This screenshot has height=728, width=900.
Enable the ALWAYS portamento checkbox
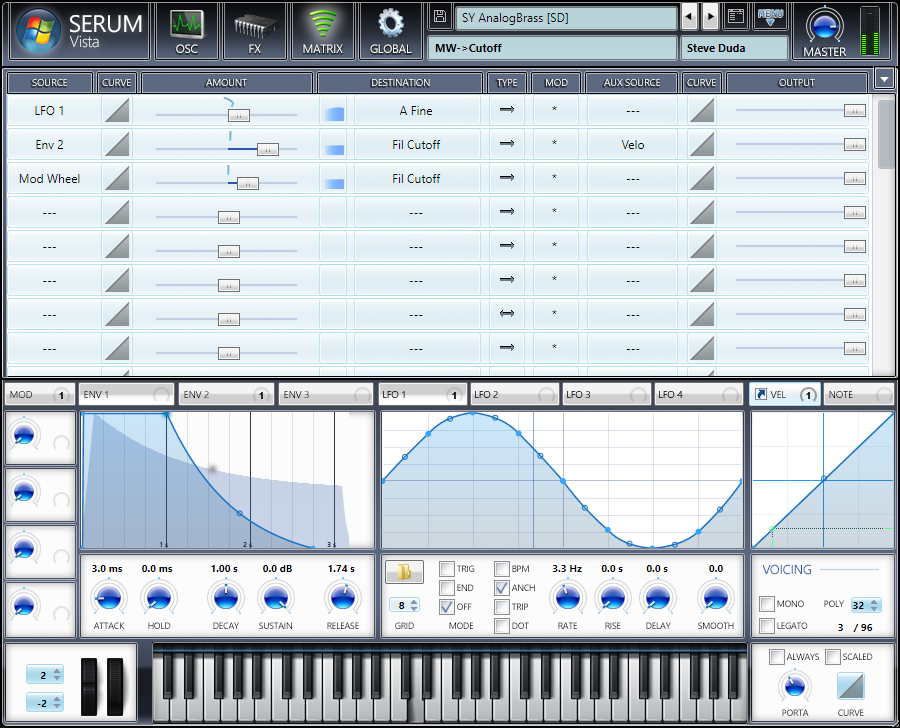tap(777, 656)
